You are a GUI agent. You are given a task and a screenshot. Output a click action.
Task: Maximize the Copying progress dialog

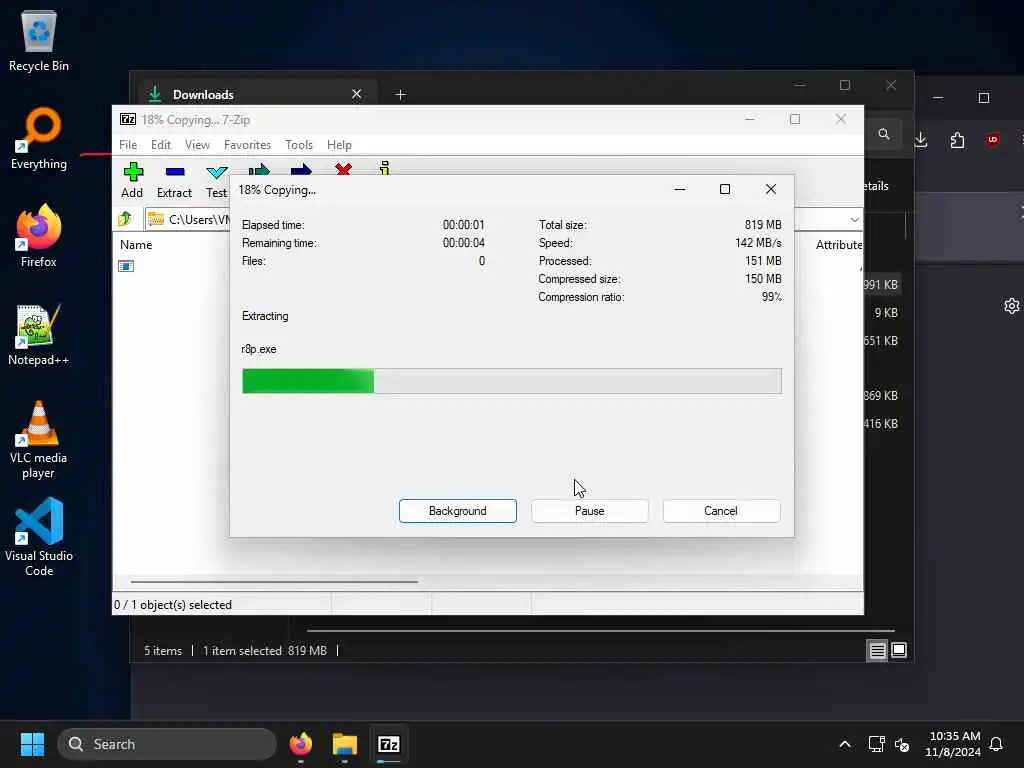725,189
